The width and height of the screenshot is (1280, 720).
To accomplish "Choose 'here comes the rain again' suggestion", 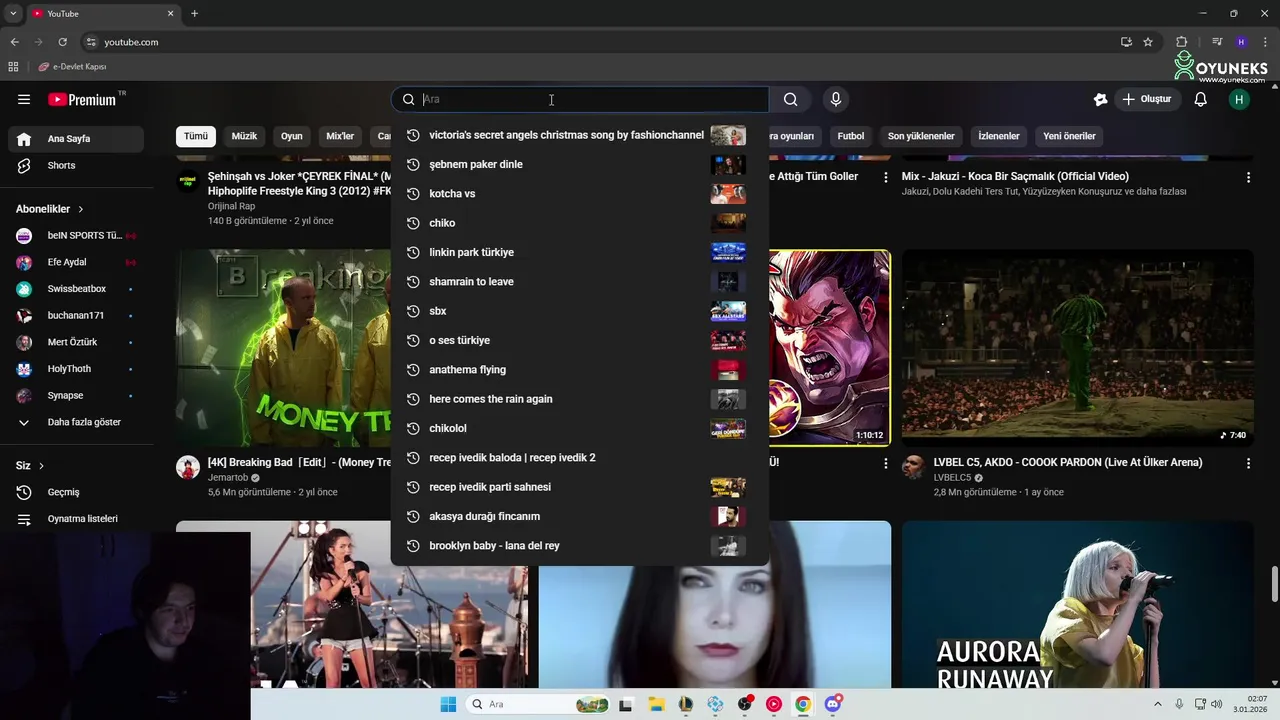I will (x=580, y=399).
